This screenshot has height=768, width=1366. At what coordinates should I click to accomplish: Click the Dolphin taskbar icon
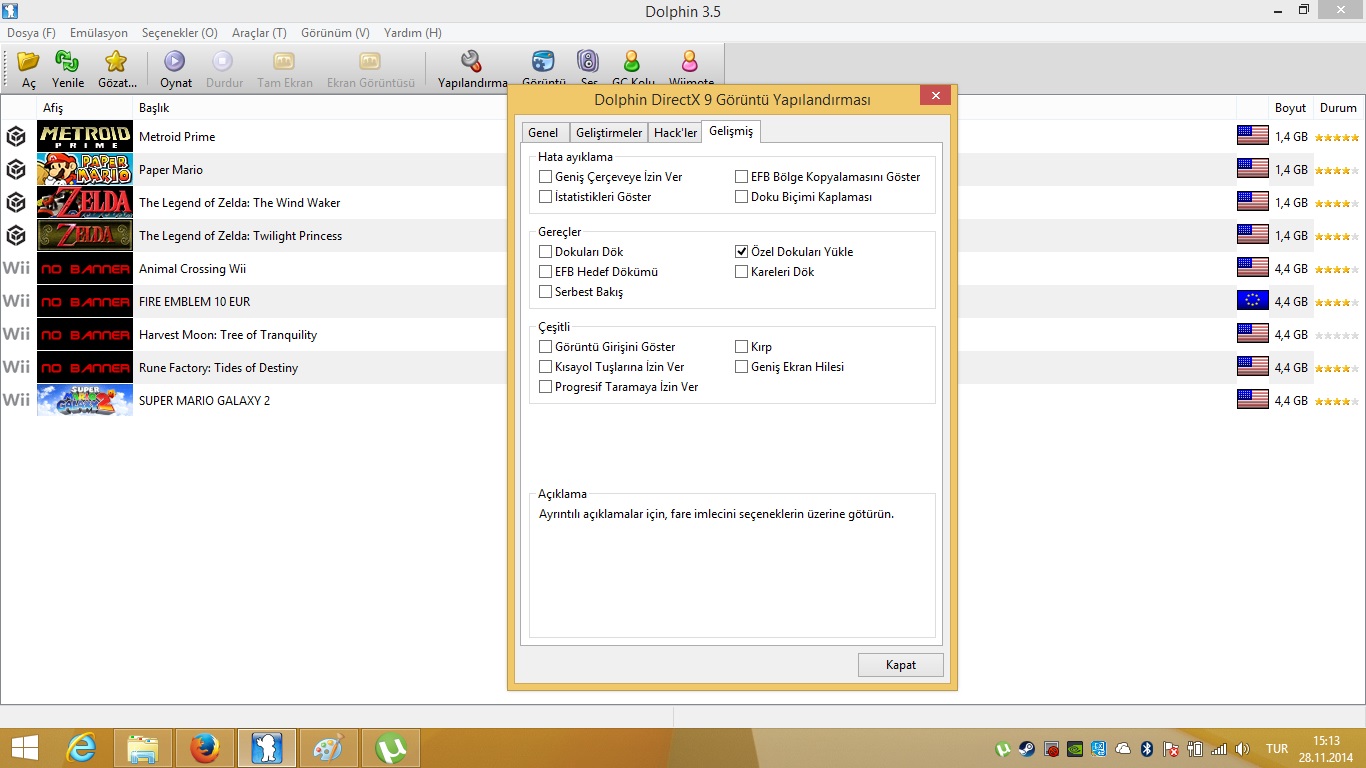coord(267,748)
